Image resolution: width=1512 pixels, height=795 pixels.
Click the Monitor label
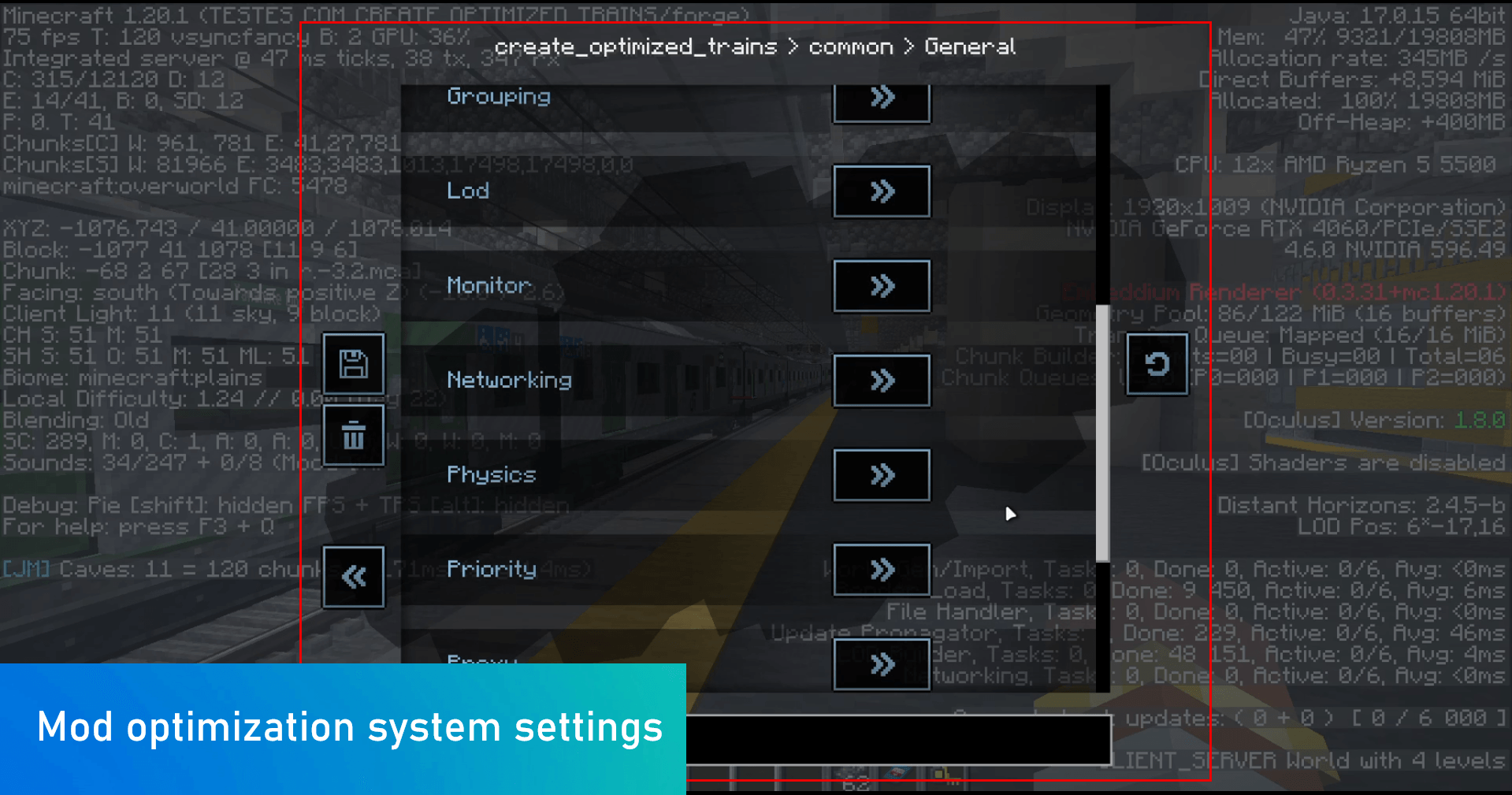point(489,285)
